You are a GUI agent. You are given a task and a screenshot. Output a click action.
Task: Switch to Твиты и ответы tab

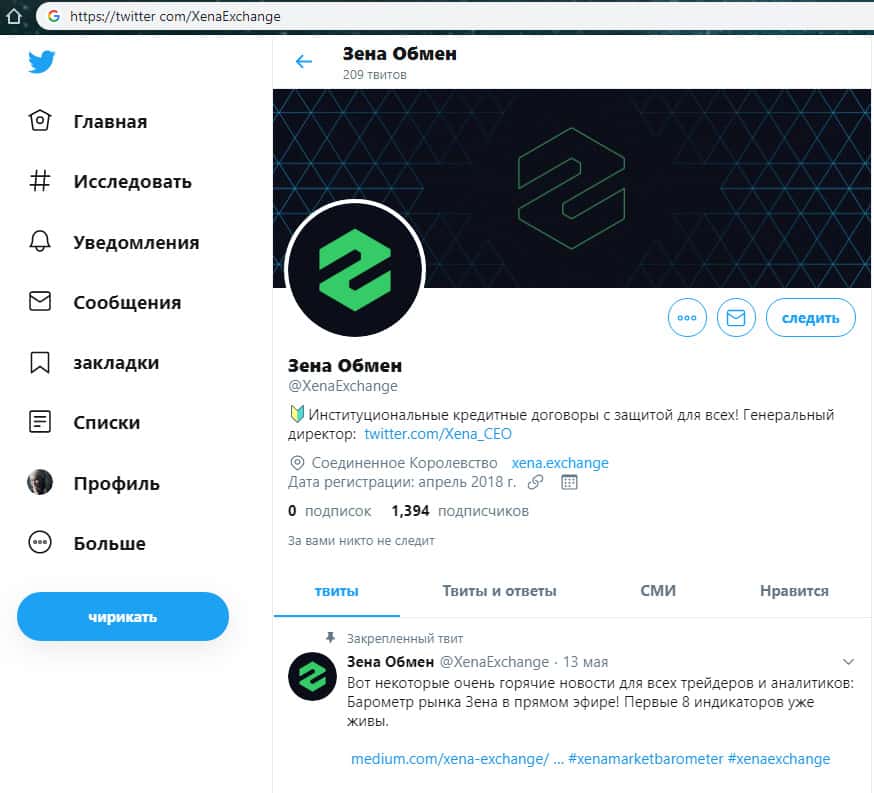click(x=499, y=591)
